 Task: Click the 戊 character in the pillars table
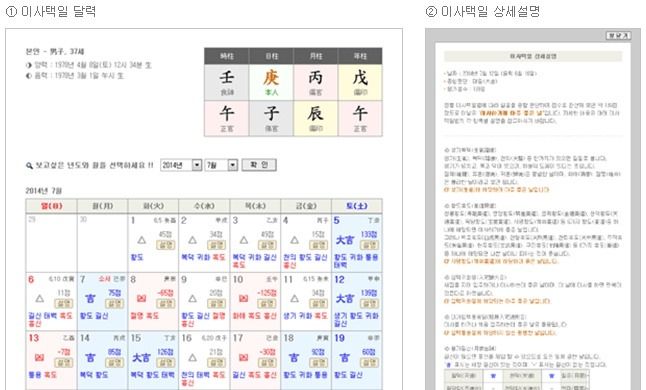(x=360, y=77)
